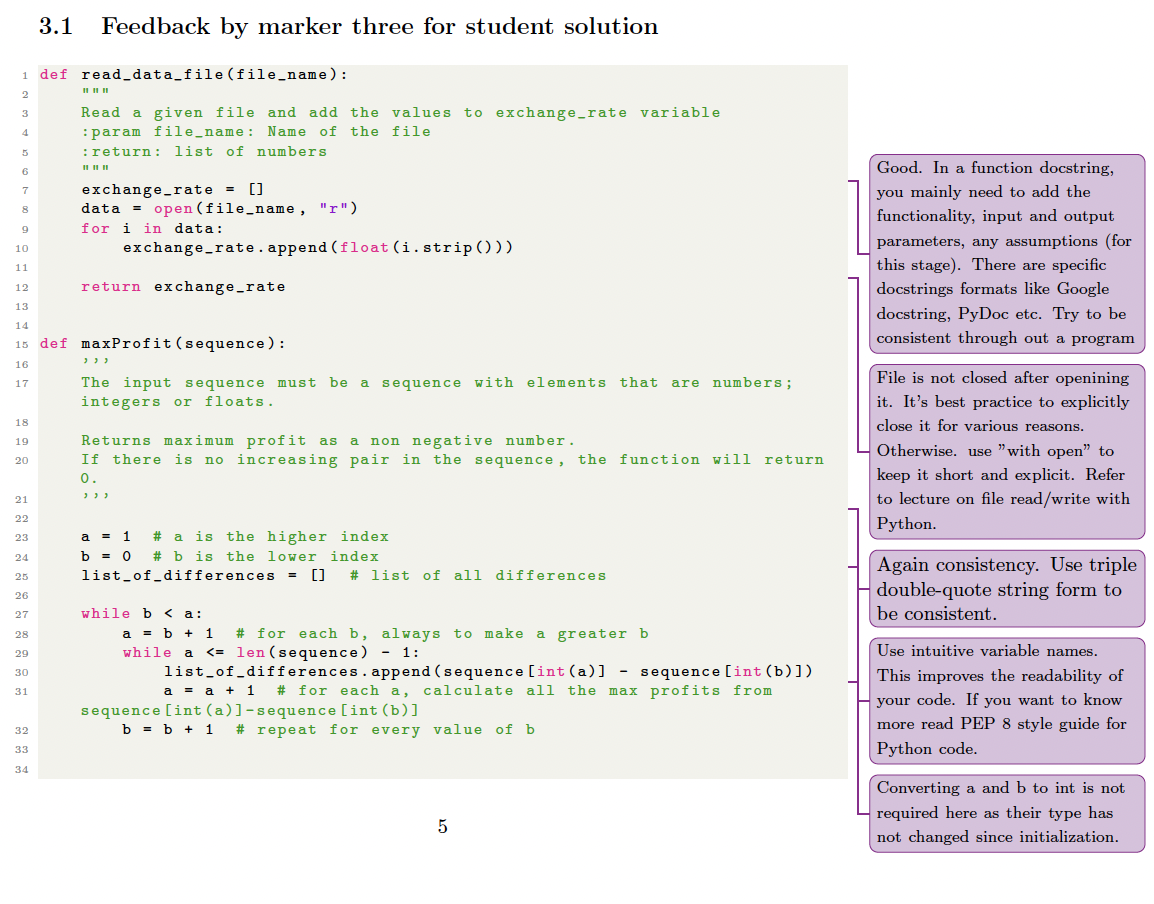Click the page number 5 at bottom
The image size is (1154, 904).
point(442,827)
